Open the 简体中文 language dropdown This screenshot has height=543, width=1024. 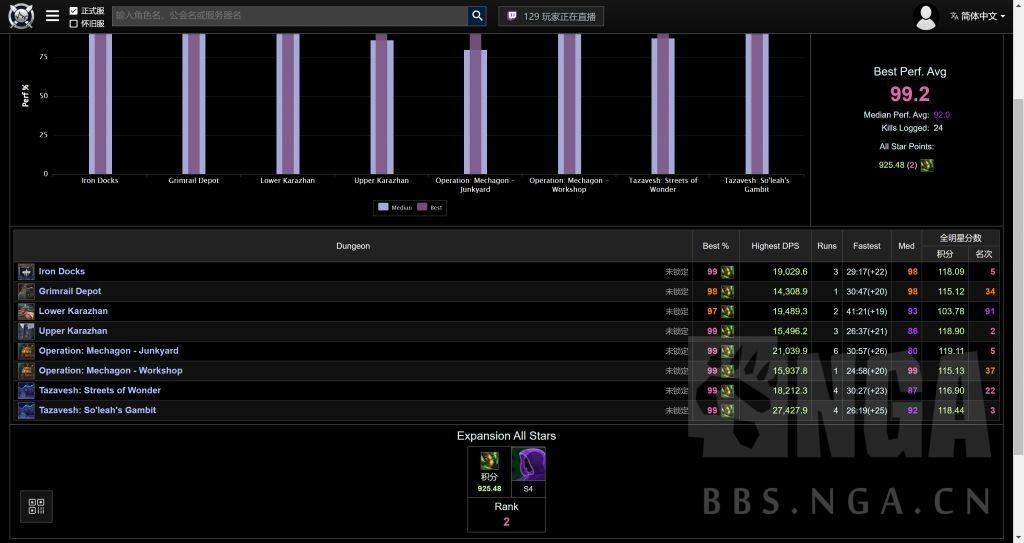click(977, 16)
